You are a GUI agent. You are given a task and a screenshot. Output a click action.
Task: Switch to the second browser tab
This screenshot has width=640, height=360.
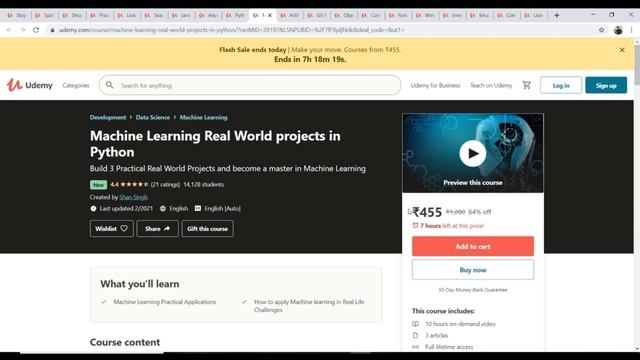tap(44, 15)
